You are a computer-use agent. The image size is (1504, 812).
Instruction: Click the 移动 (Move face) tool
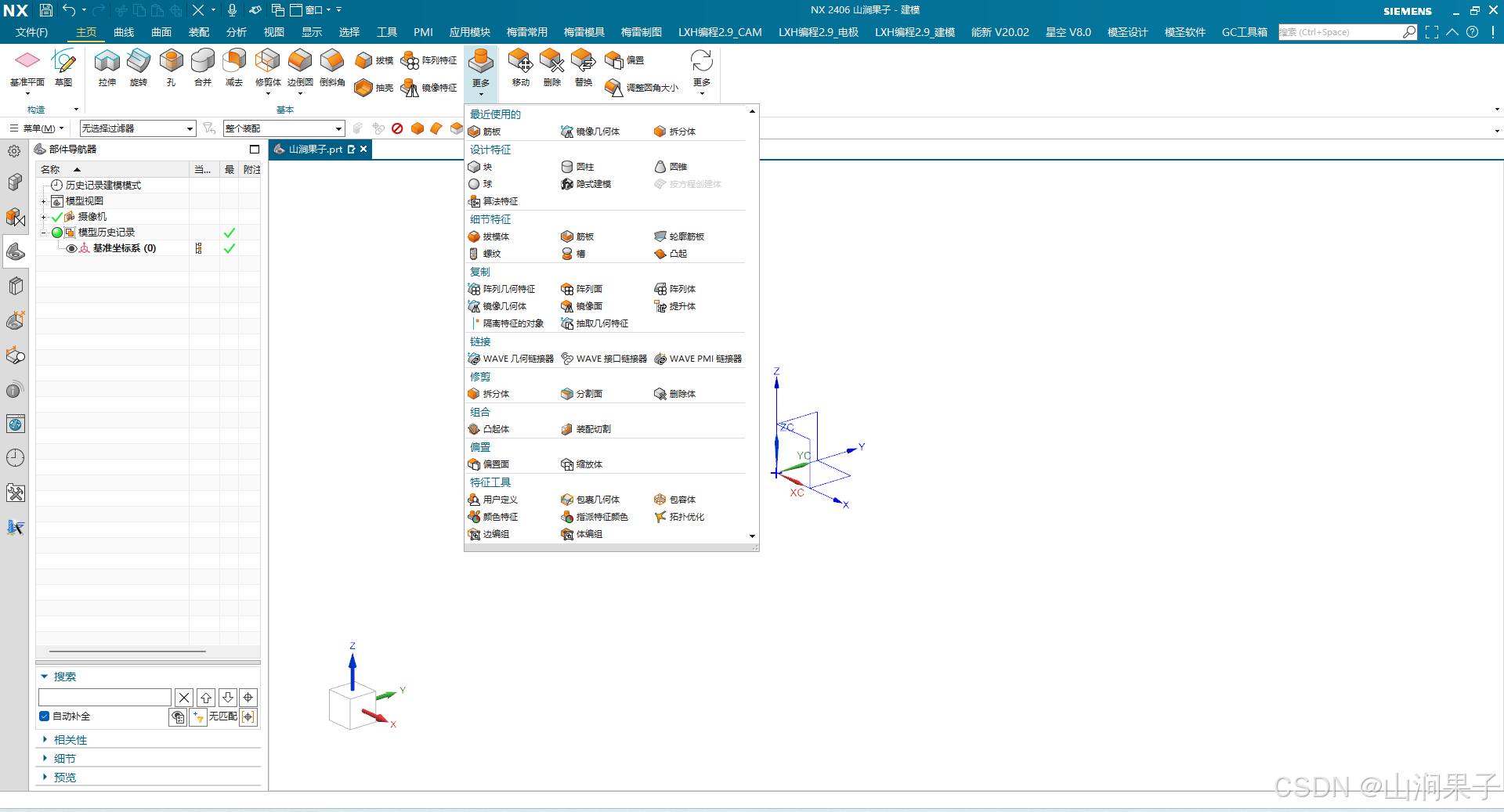point(520,67)
